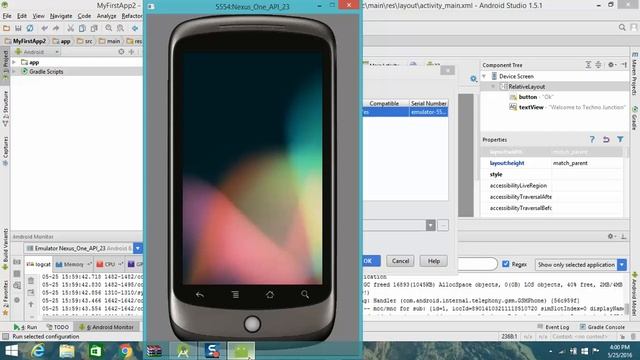
Task: Click the Cut scissors icon
Action: (x=70, y=28)
